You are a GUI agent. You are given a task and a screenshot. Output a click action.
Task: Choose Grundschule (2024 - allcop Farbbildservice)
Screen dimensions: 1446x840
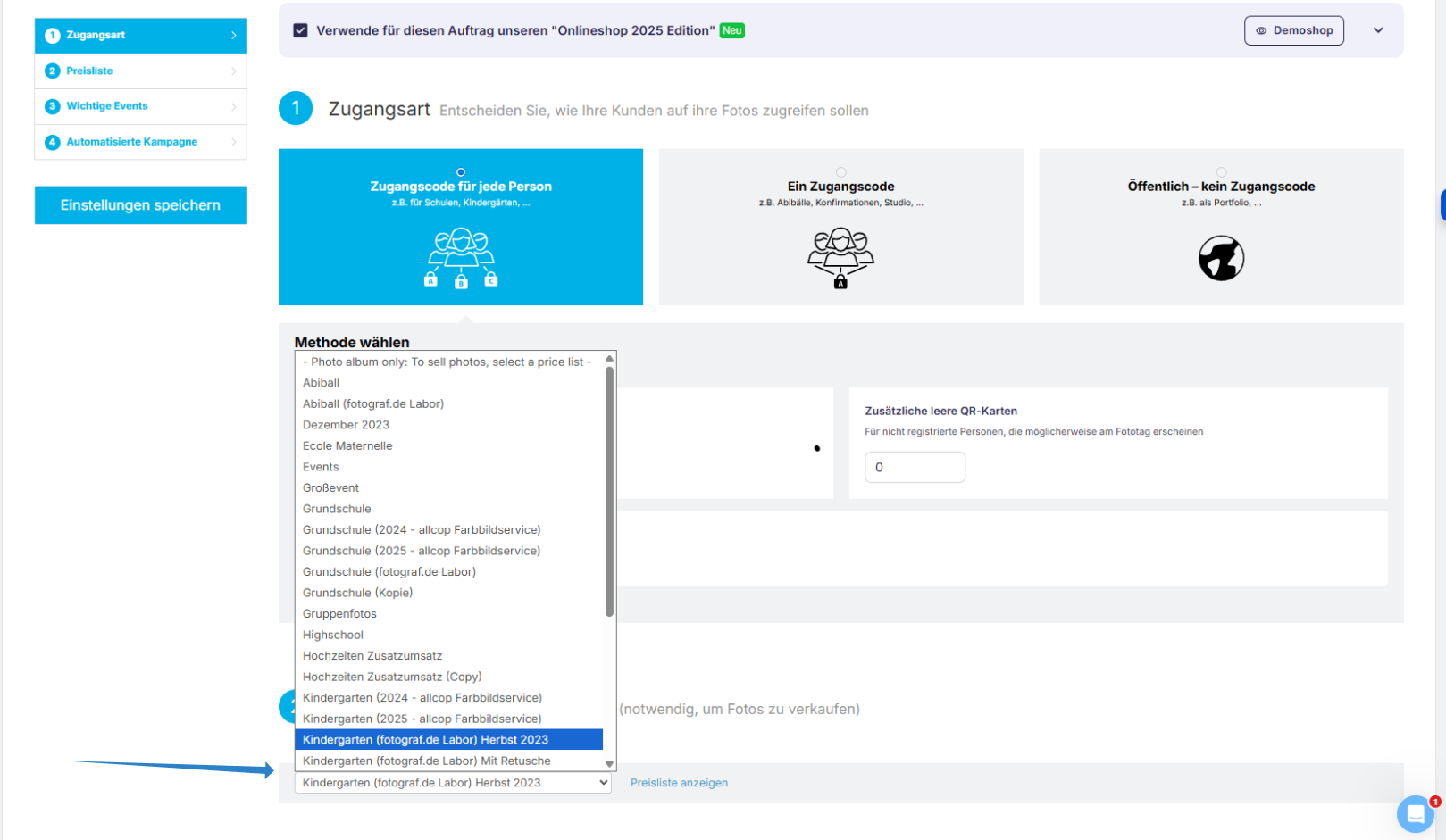449,529
